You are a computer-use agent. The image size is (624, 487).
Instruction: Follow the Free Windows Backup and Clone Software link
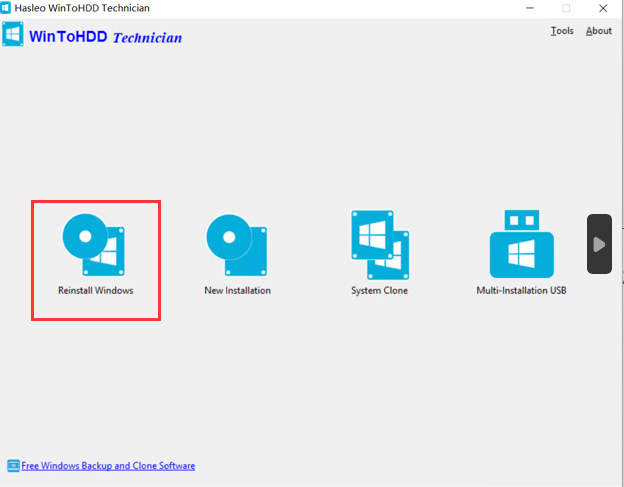tap(108, 466)
